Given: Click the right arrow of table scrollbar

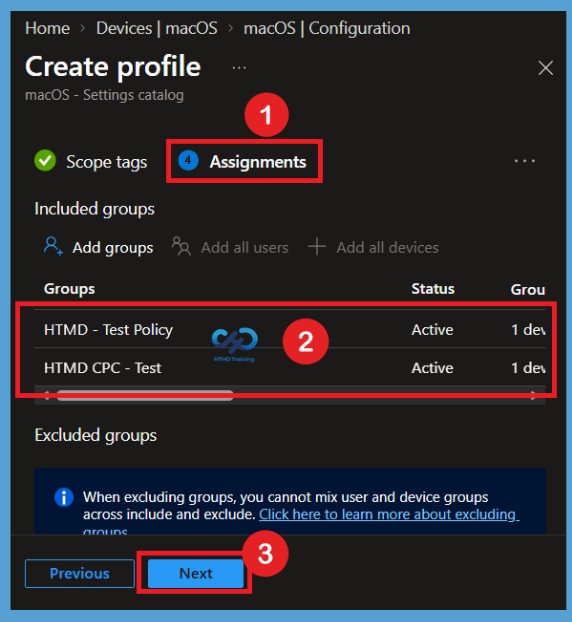Looking at the screenshot, I should coord(534,395).
